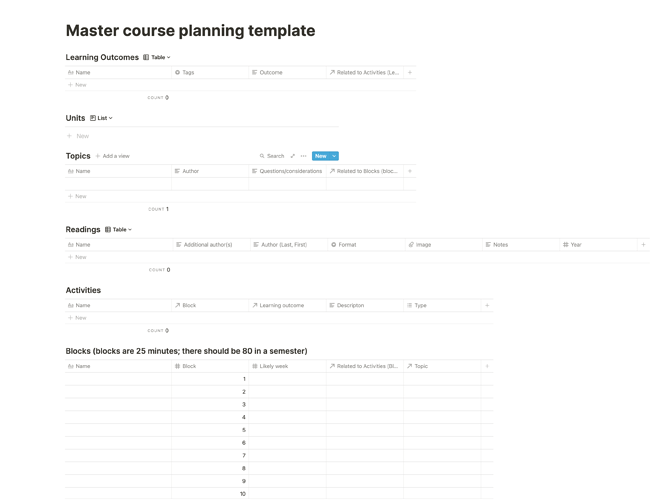The image size is (659, 500).
Task: Open the Format column header in Readings
Action: [x=364, y=244]
